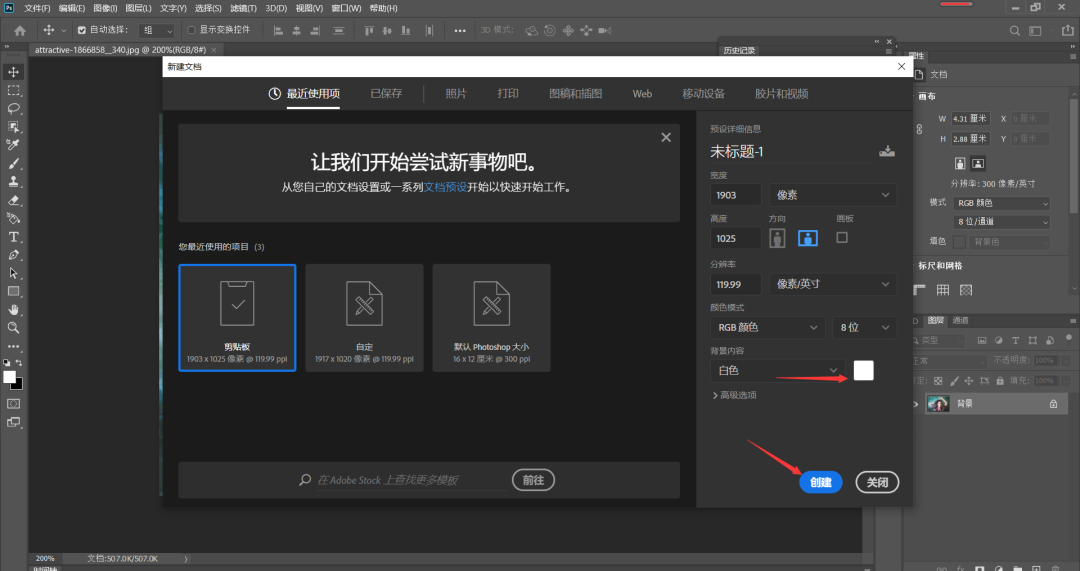The image size is (1080, 571).
Task: Open the width units dropdown
Action: pyautogui.click(x=832, y=194)
